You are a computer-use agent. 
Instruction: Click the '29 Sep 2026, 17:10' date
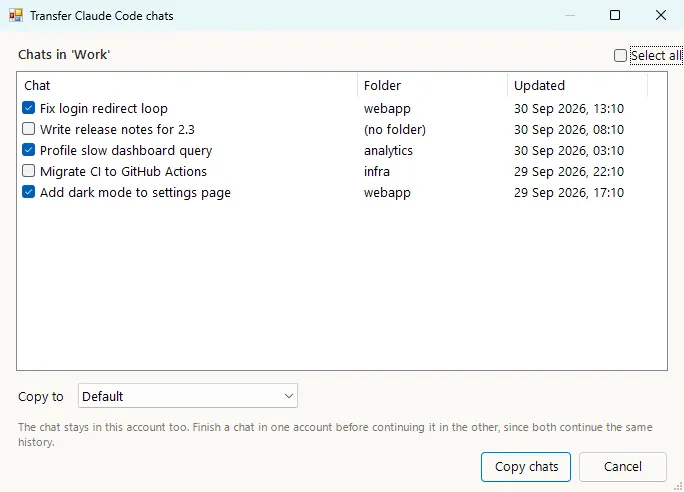pyautogui.click(x=569, y=192)
